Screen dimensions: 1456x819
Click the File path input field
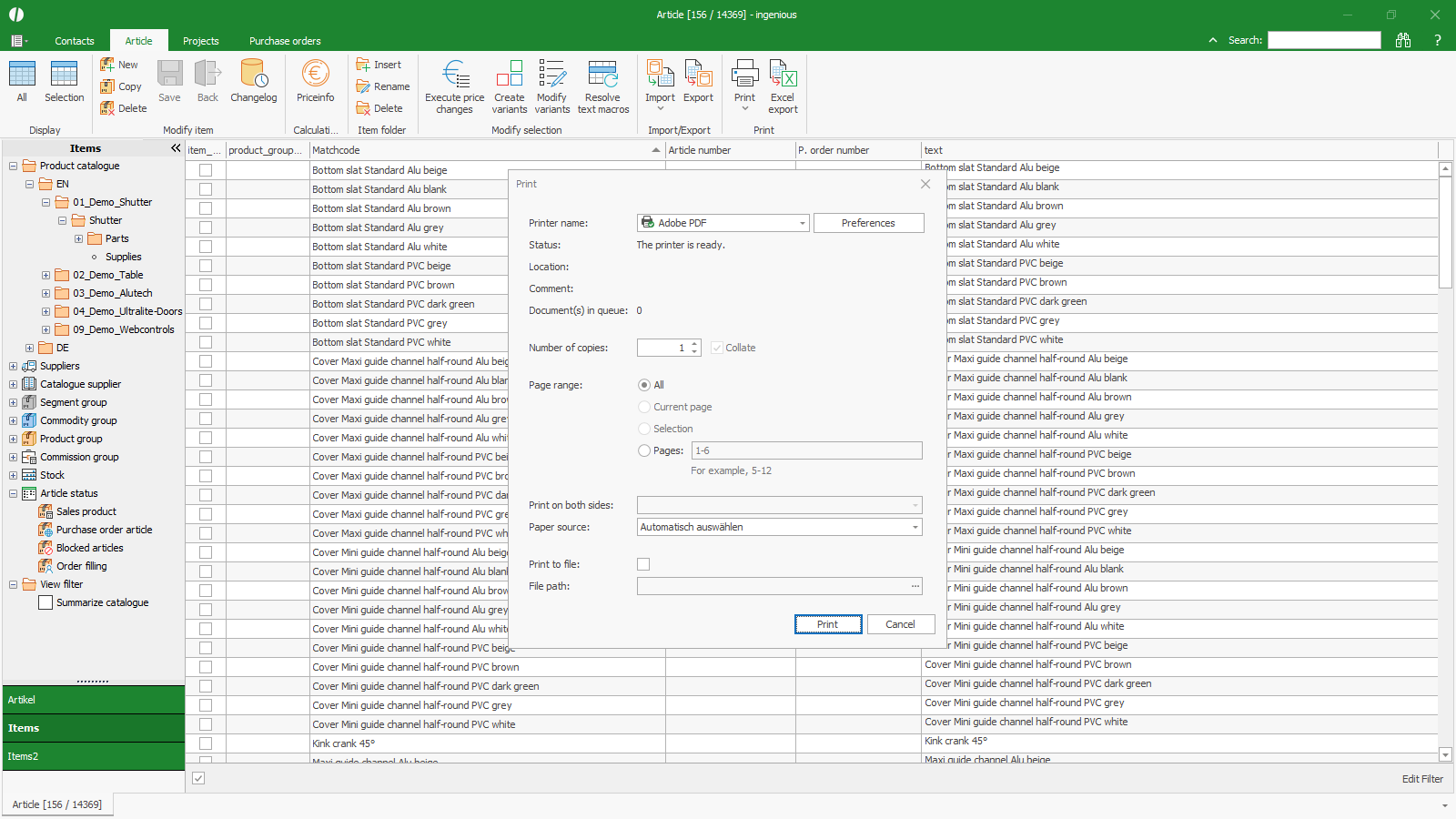(773, 586)
